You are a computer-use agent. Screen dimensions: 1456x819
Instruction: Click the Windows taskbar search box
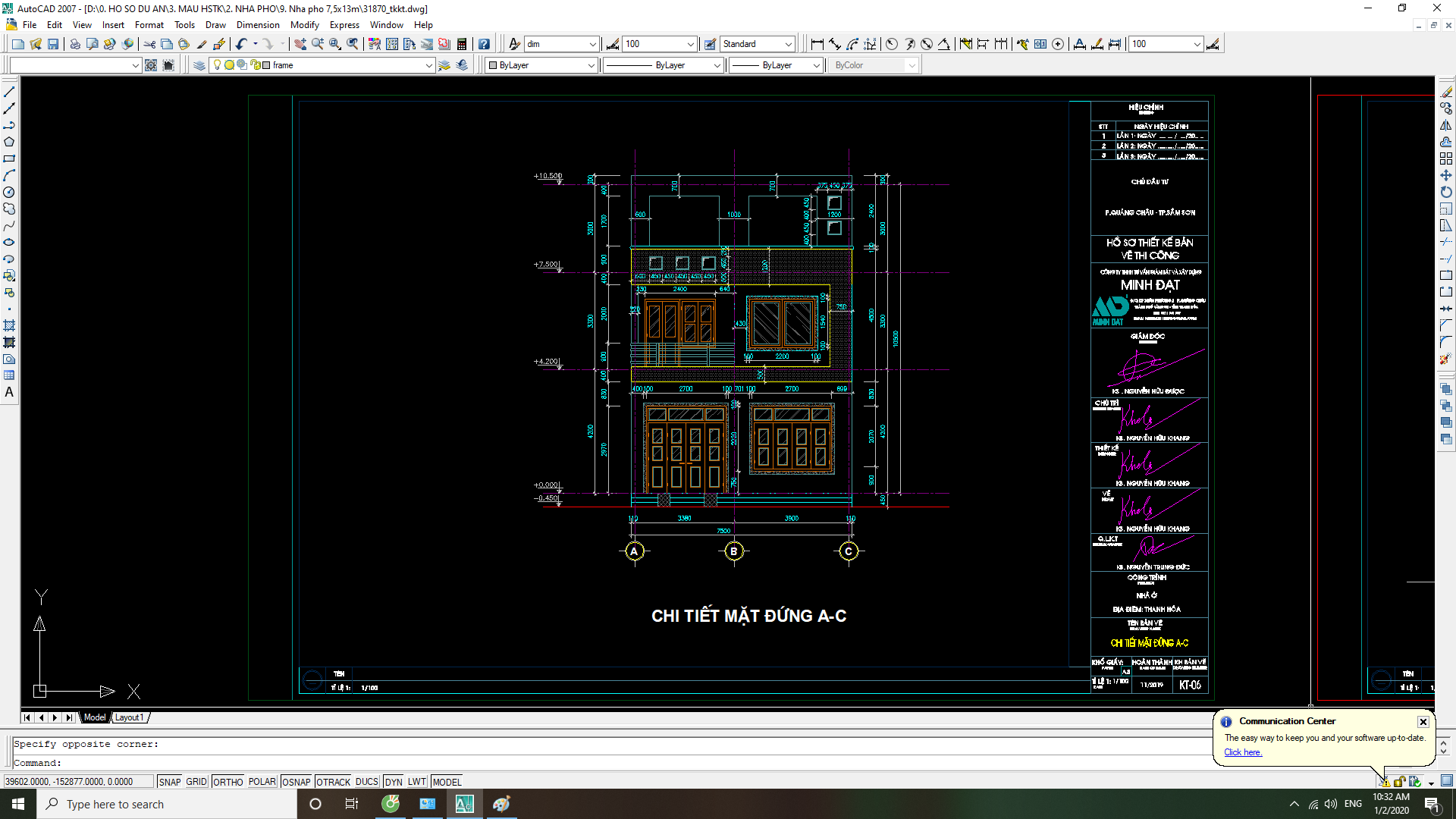coord(167,804)
